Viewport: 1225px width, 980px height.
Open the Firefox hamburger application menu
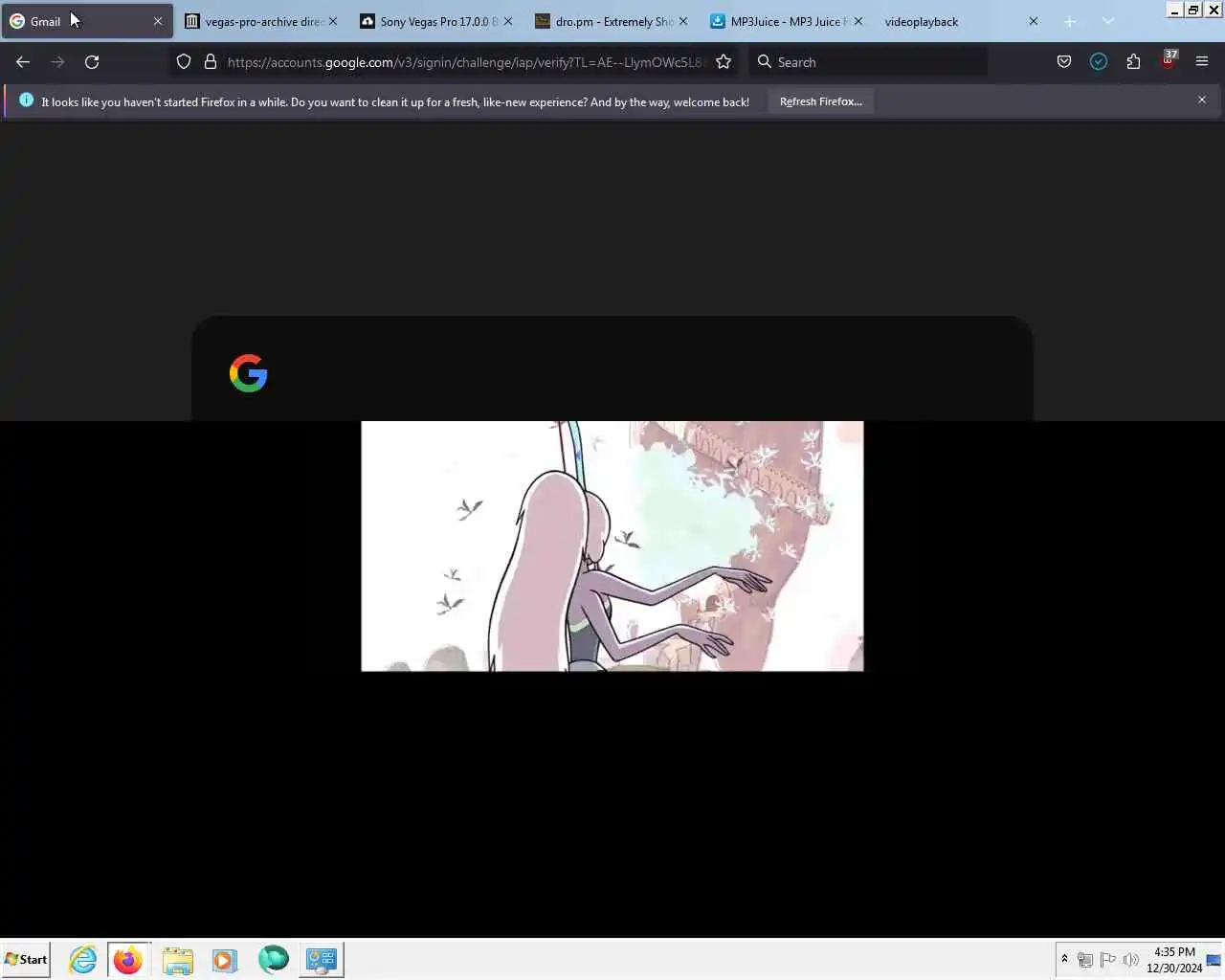[1202, 61]
